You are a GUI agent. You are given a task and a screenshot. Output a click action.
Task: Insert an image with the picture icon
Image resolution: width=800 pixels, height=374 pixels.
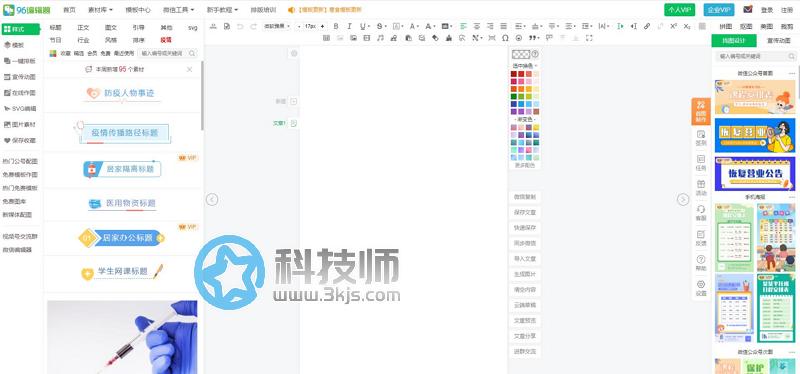pyautogui.click(x=353, y=38)
